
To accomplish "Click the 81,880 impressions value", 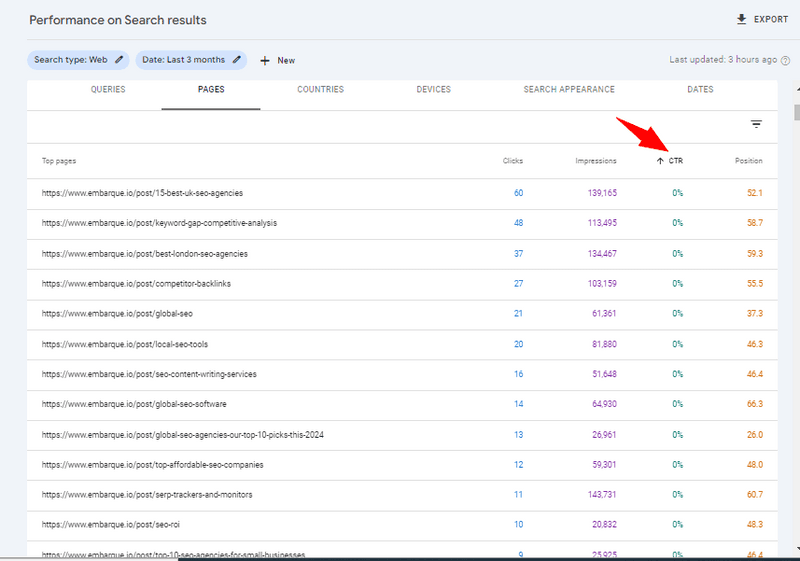I will click(604, 345).
